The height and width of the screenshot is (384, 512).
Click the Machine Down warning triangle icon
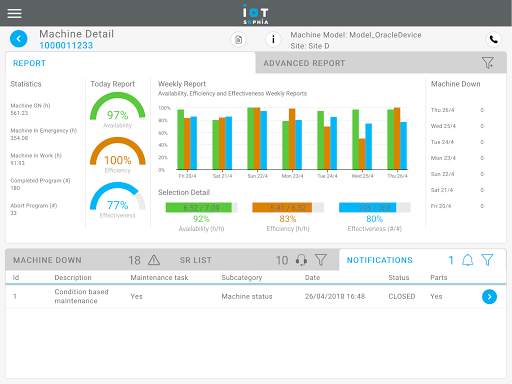(x=154, y=260)
